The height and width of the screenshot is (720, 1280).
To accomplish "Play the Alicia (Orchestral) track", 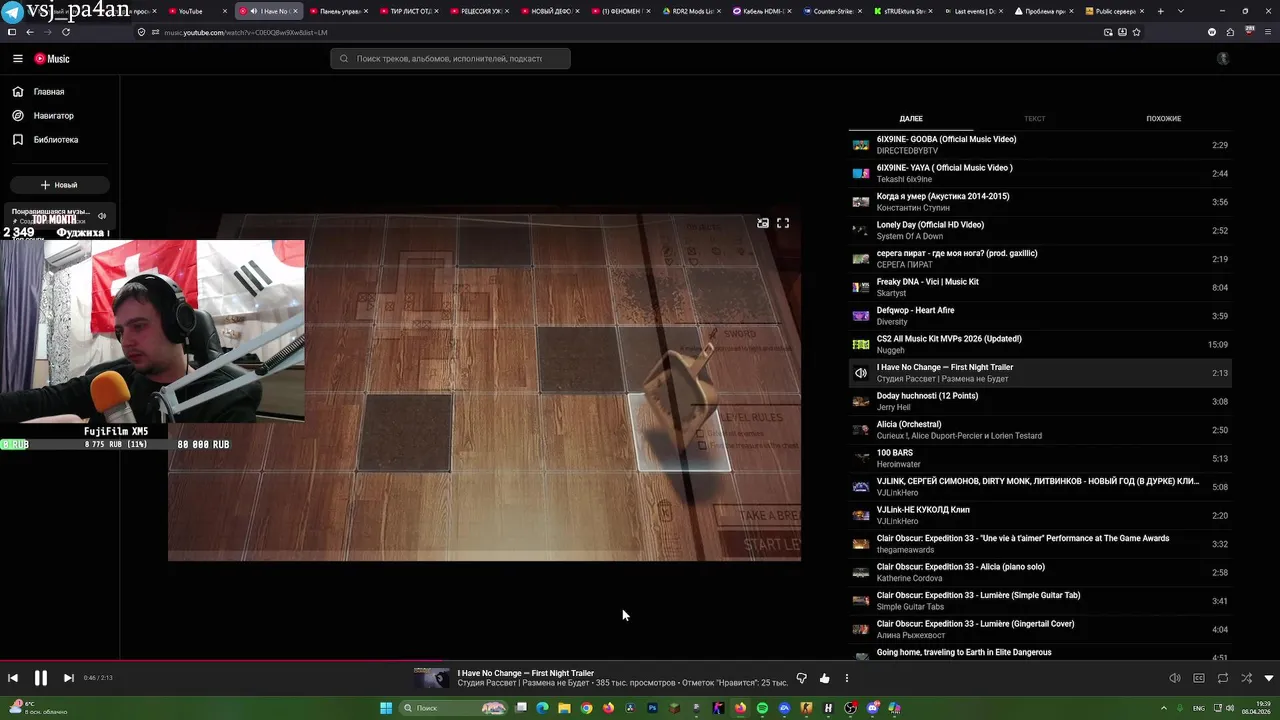I will [x=1040, y=430].
